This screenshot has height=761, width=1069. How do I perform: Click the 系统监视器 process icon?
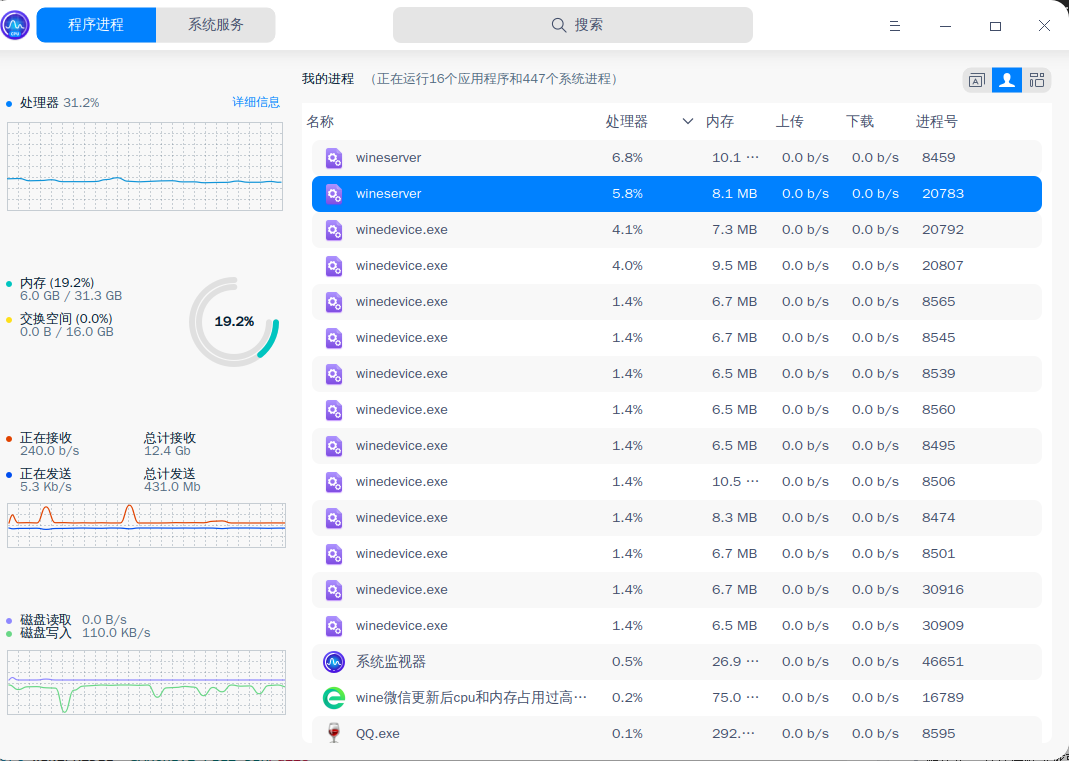click(333, 661)
